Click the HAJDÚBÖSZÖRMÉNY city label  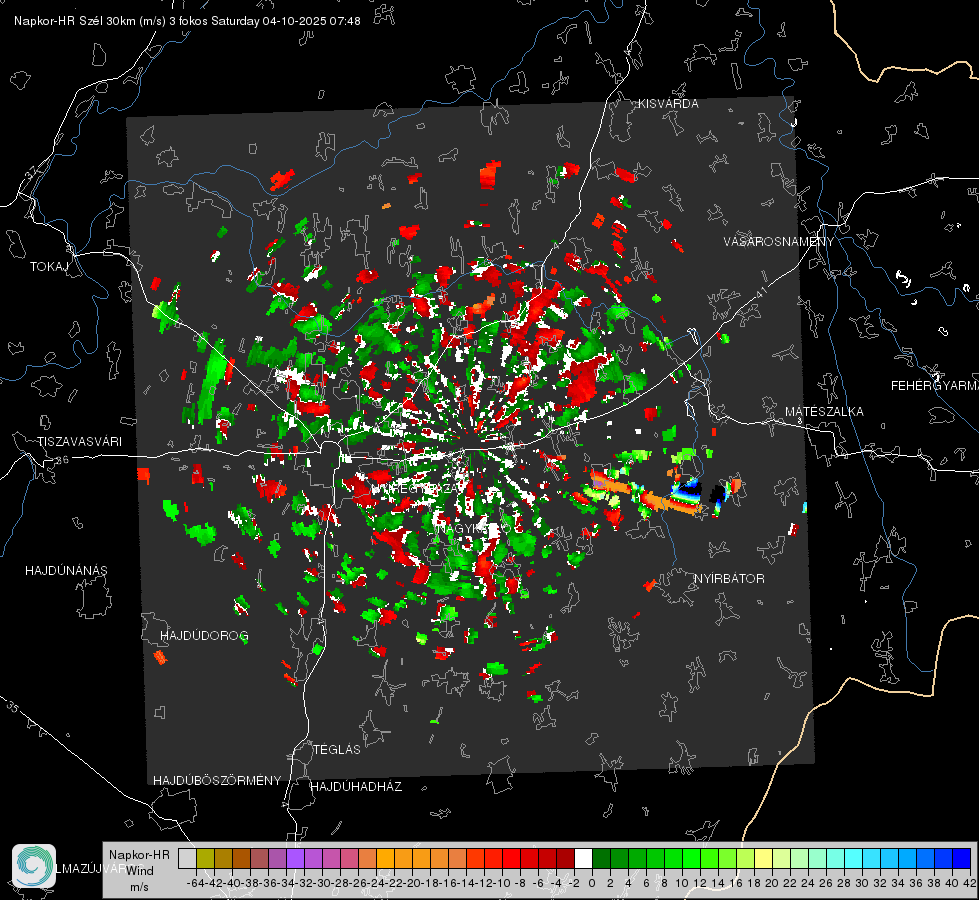click(217, 781)
